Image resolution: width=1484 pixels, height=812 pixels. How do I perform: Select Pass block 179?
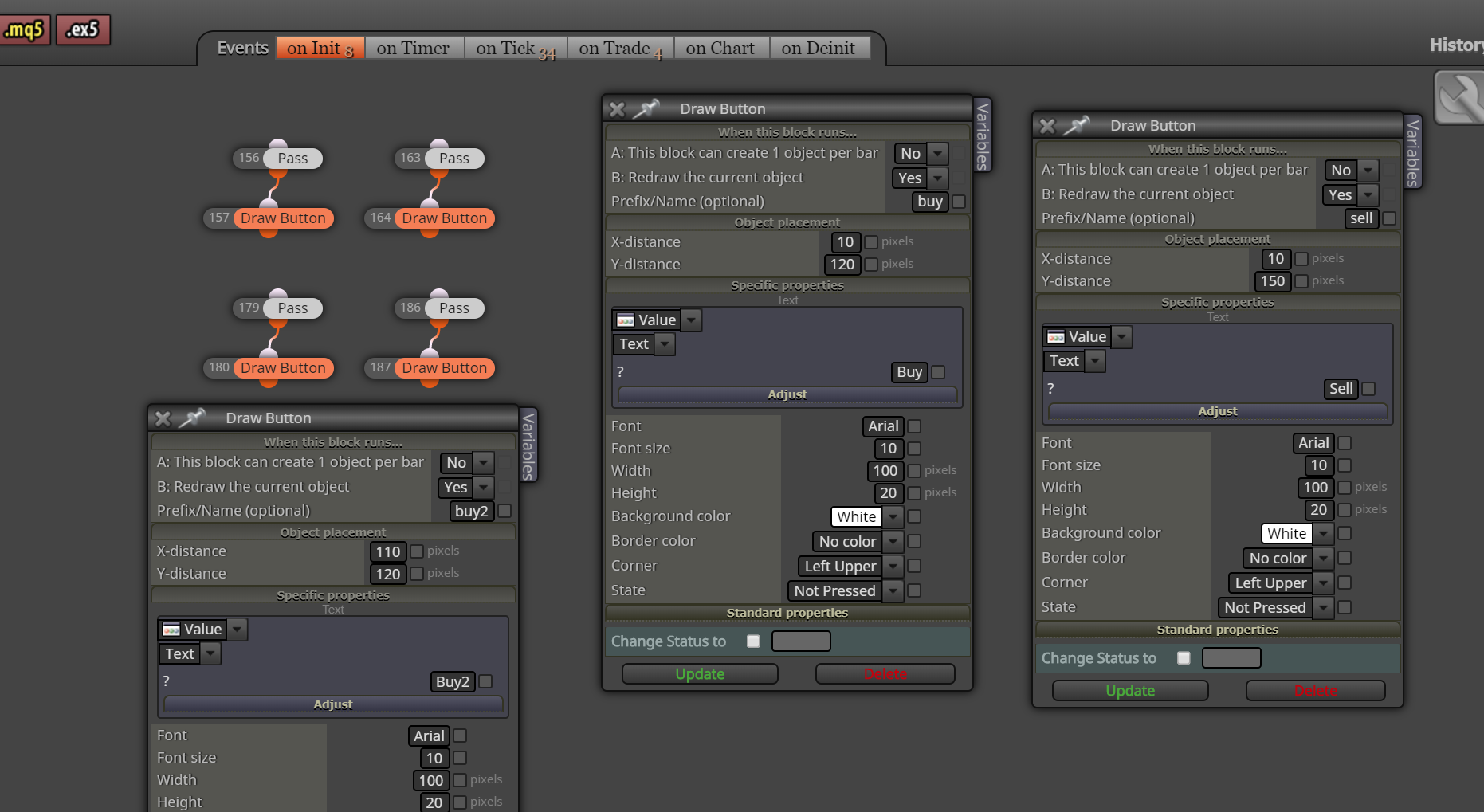pos(292,308)
